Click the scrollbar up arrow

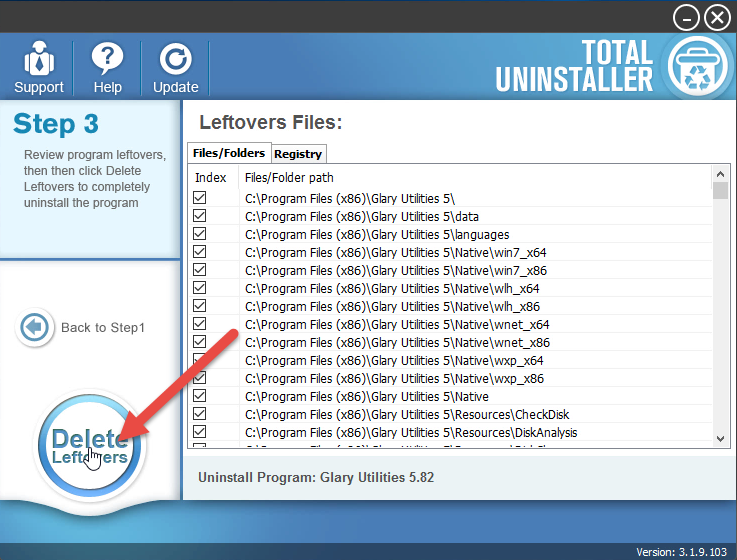coord(720,176)
